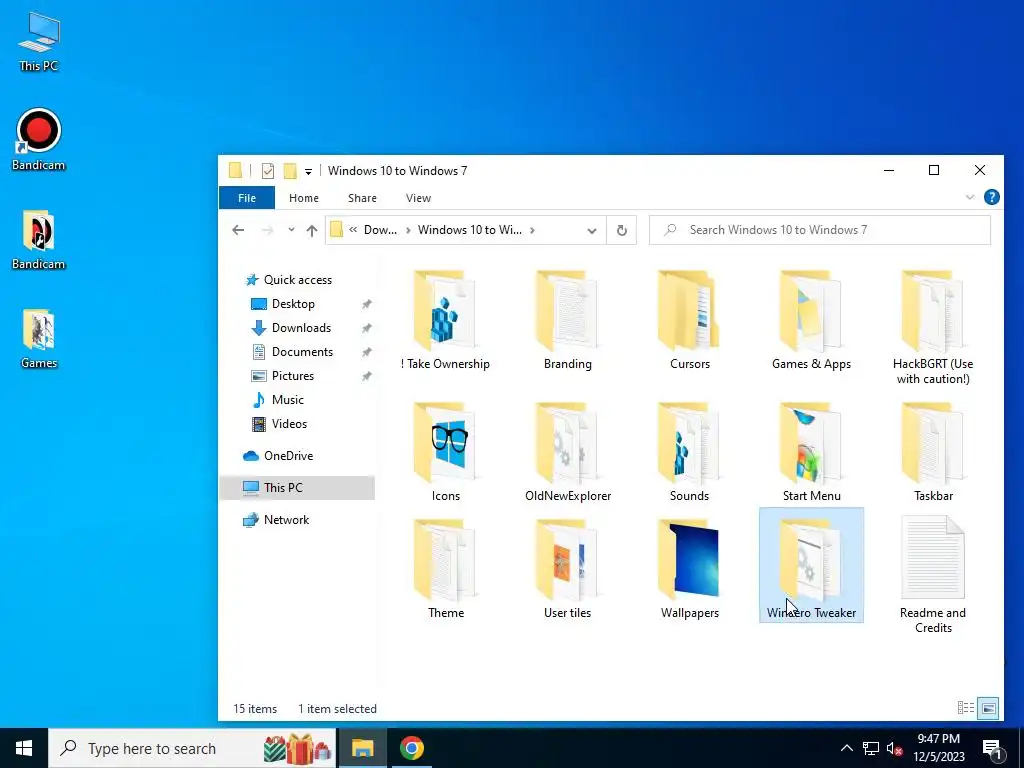Open the address bar history dropdown
This screenshot has height=768, width=1024.
coord(592,230)
